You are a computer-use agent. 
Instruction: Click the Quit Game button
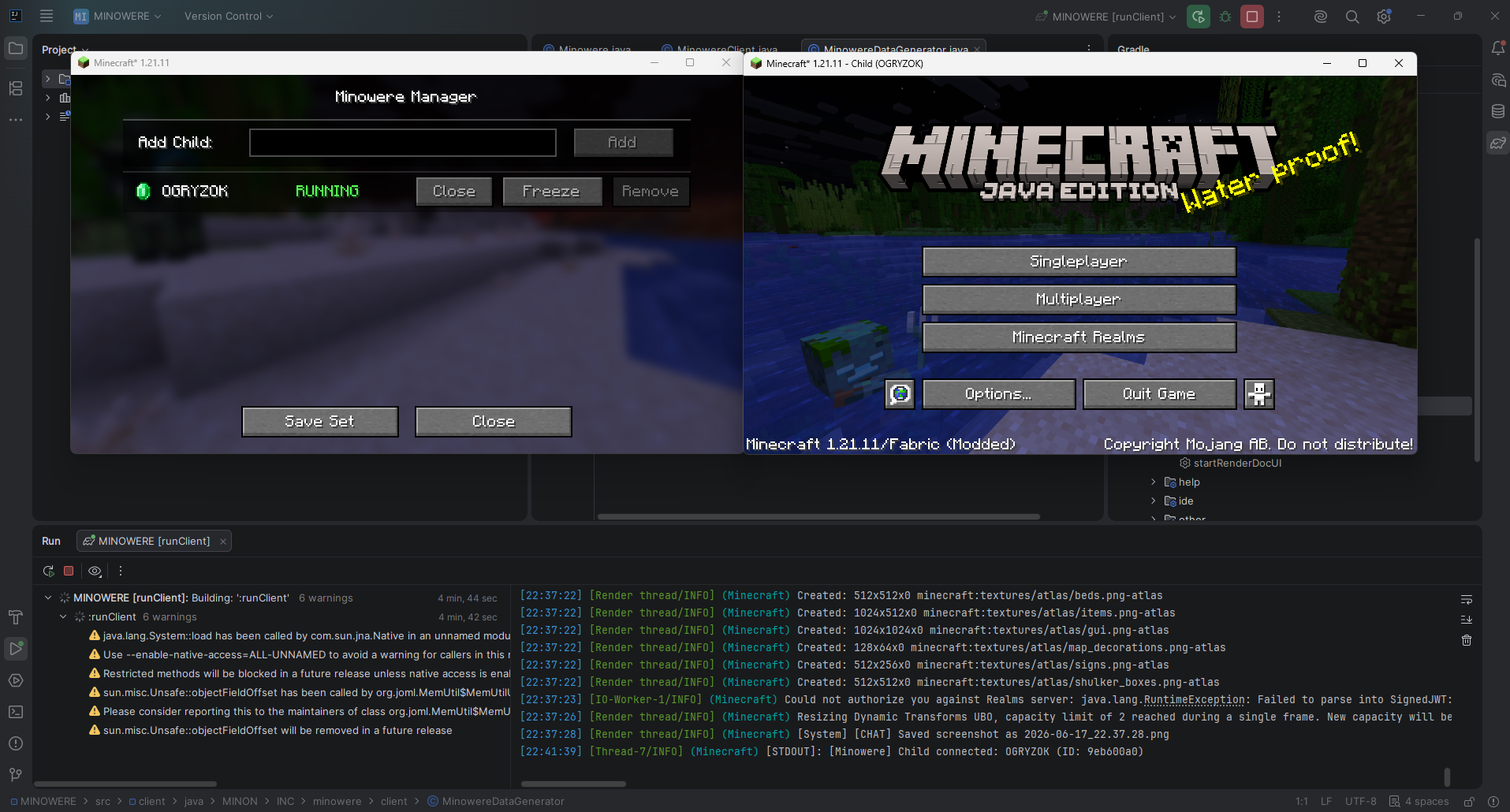click(x=1159, y=394)
